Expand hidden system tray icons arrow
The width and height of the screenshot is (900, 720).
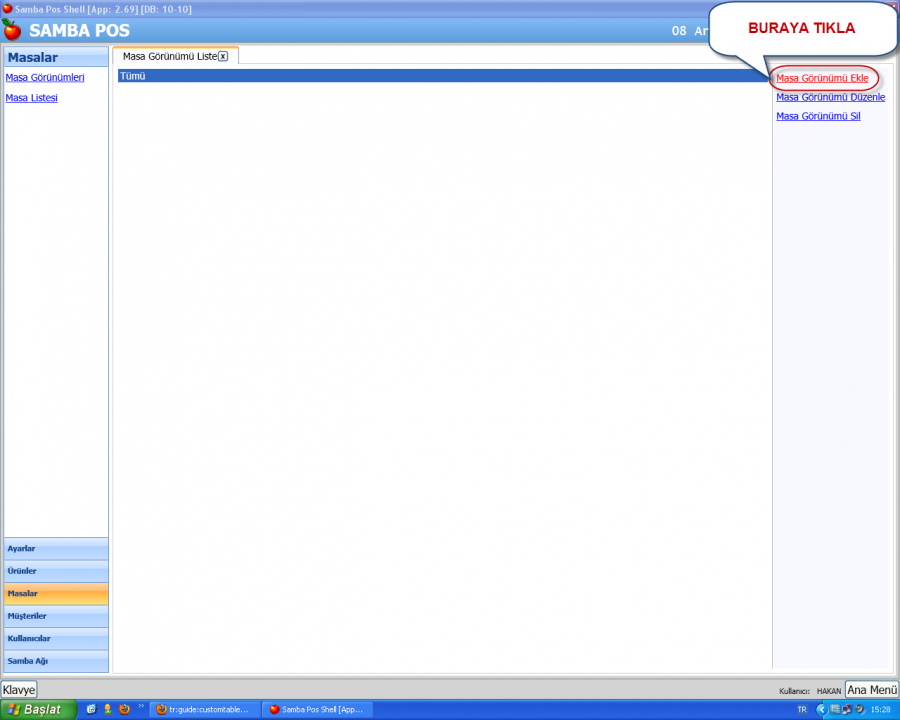[821, 710]
